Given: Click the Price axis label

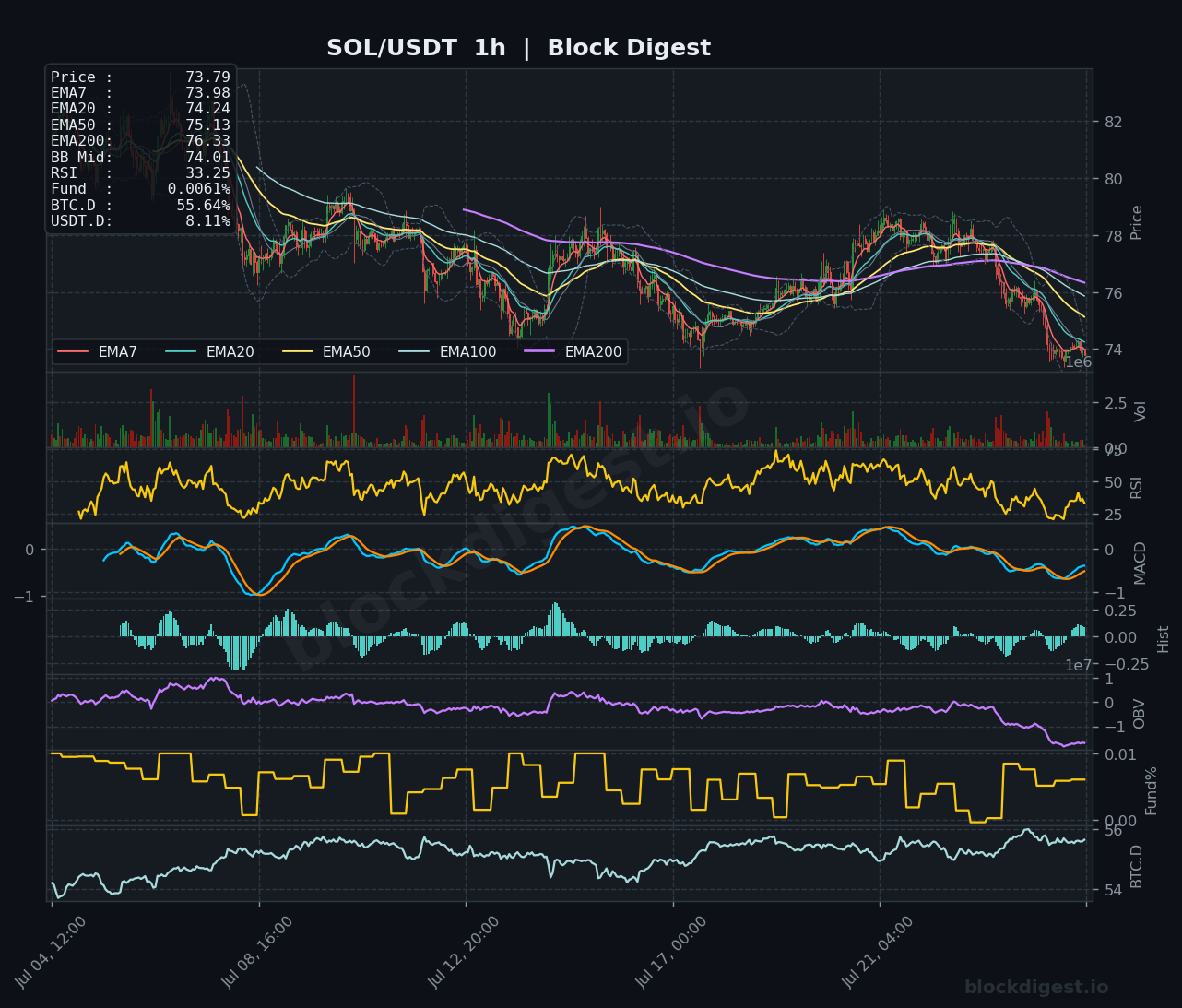Looking at the screenshot, I should [1137, 222].
